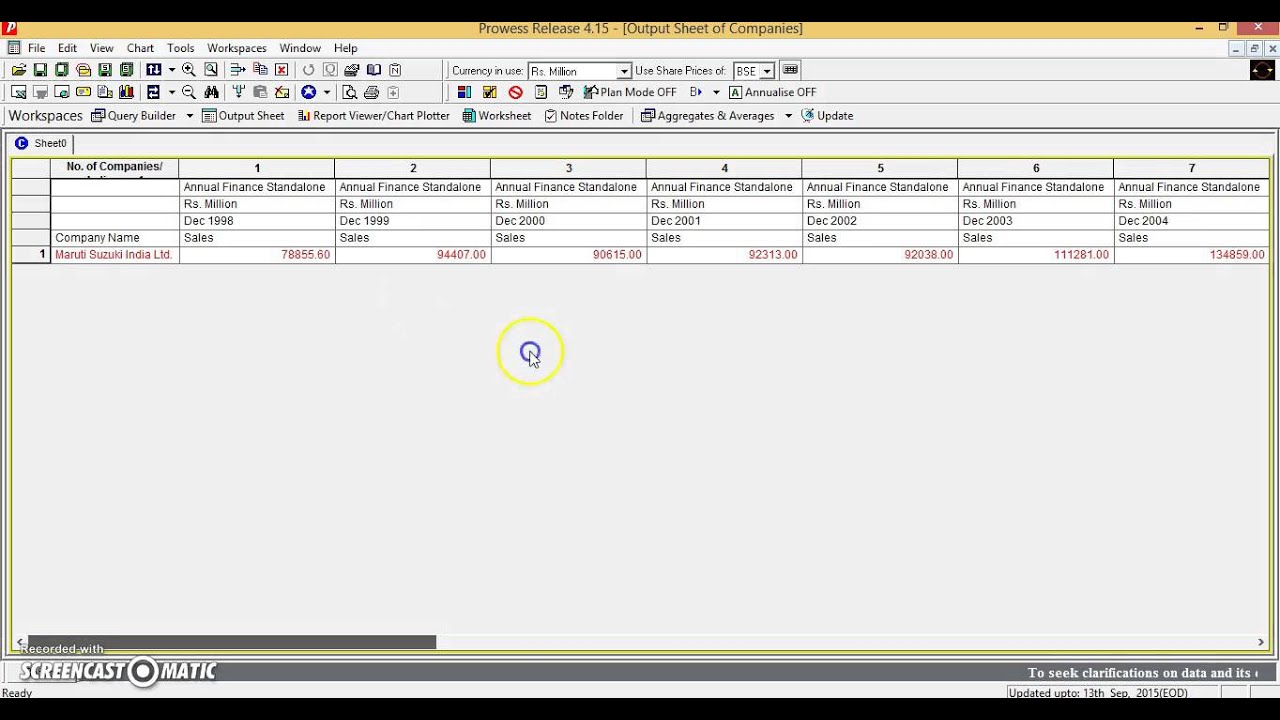This screenshot has height=720, width=1280.
Task: Open Report Viewer/Chart Plotter
Action: click(x=373, y=116)
